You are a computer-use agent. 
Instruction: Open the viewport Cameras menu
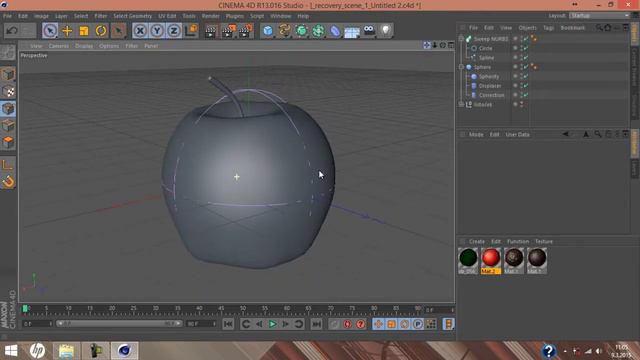[59, 46]
